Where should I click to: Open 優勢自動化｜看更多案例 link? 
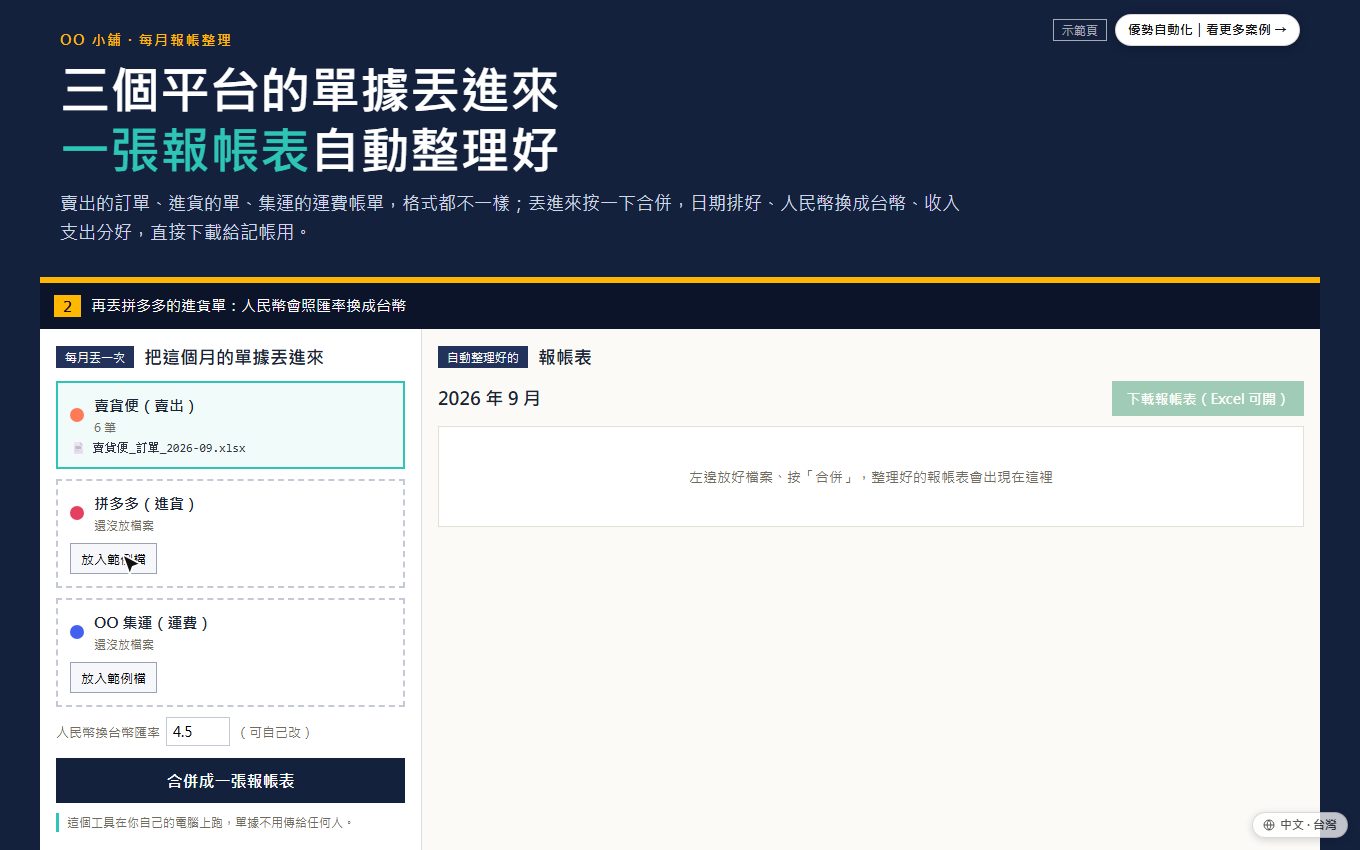click(x=1207, y=30)
